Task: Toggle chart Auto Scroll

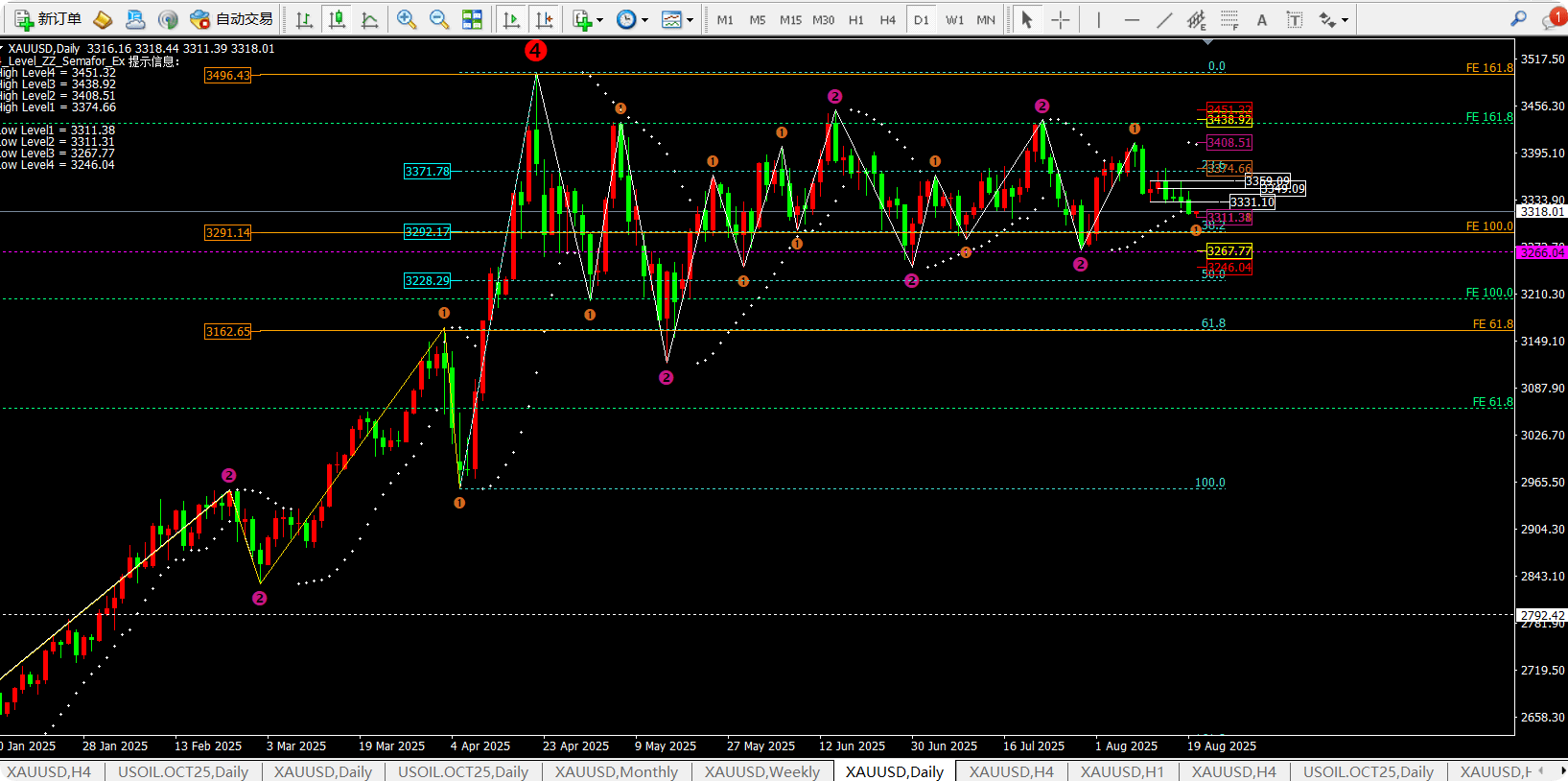Action: 511,19
